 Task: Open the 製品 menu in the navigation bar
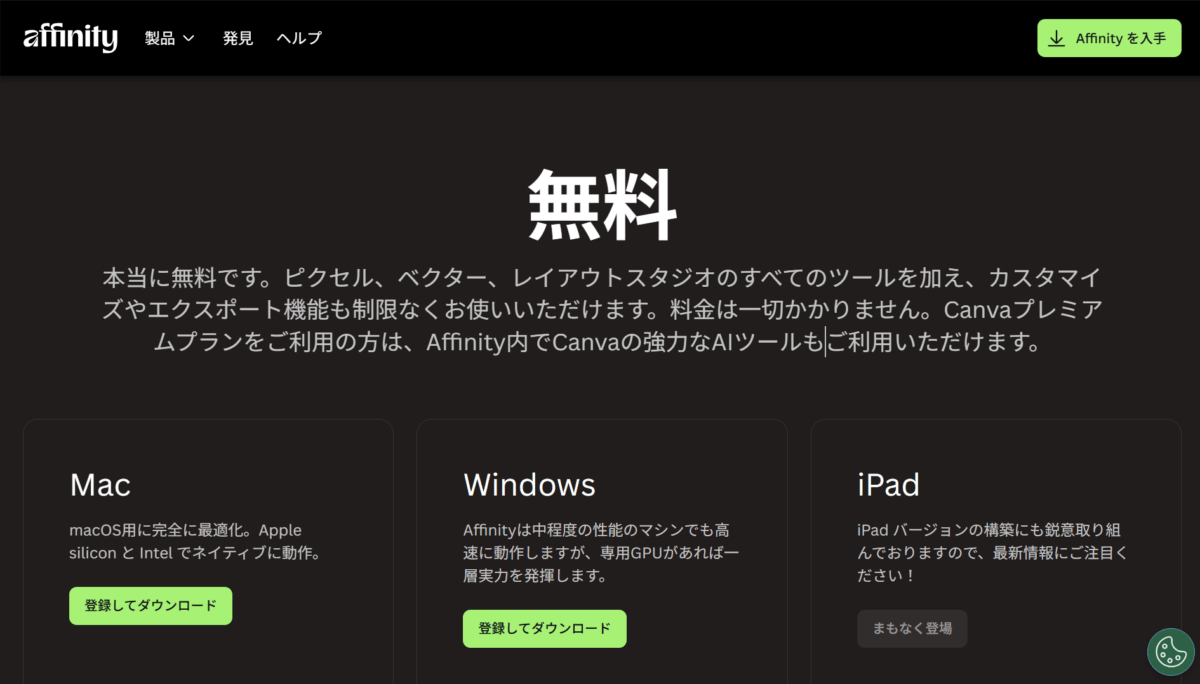point(160,39)
